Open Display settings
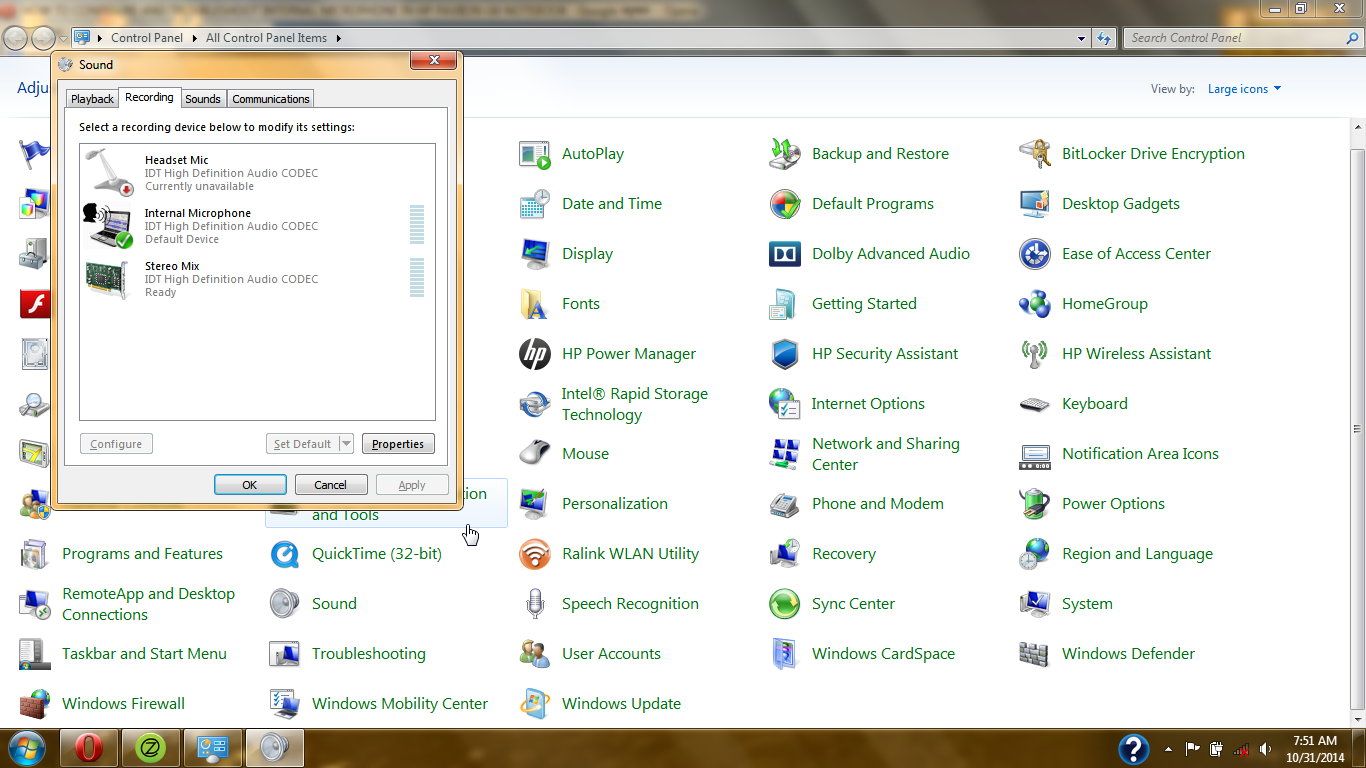The width and height of the screenshot is (1366, 768). (x=587, y=253)
